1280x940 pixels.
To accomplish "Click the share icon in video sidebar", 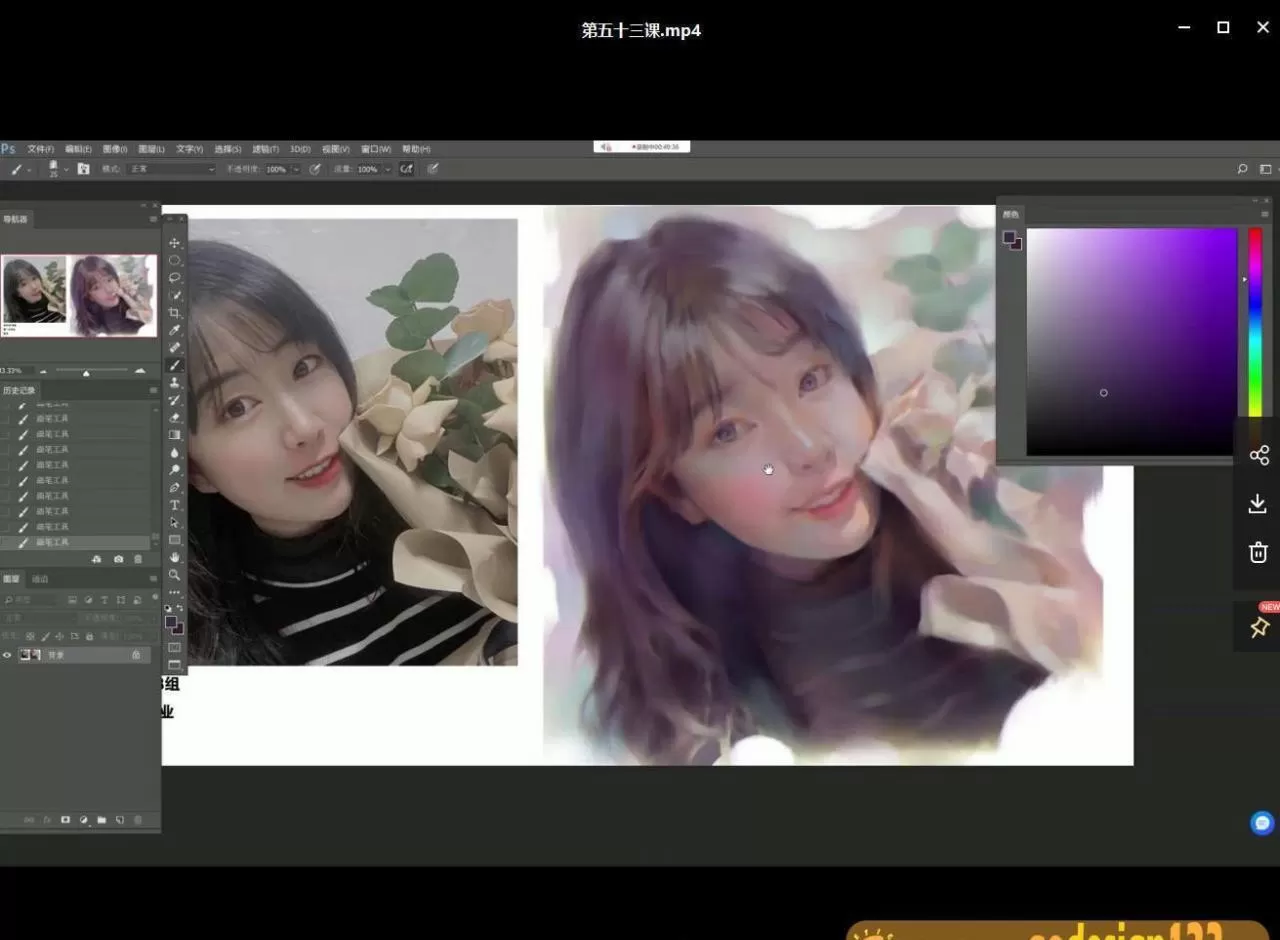I will [x=1258, y=456].
